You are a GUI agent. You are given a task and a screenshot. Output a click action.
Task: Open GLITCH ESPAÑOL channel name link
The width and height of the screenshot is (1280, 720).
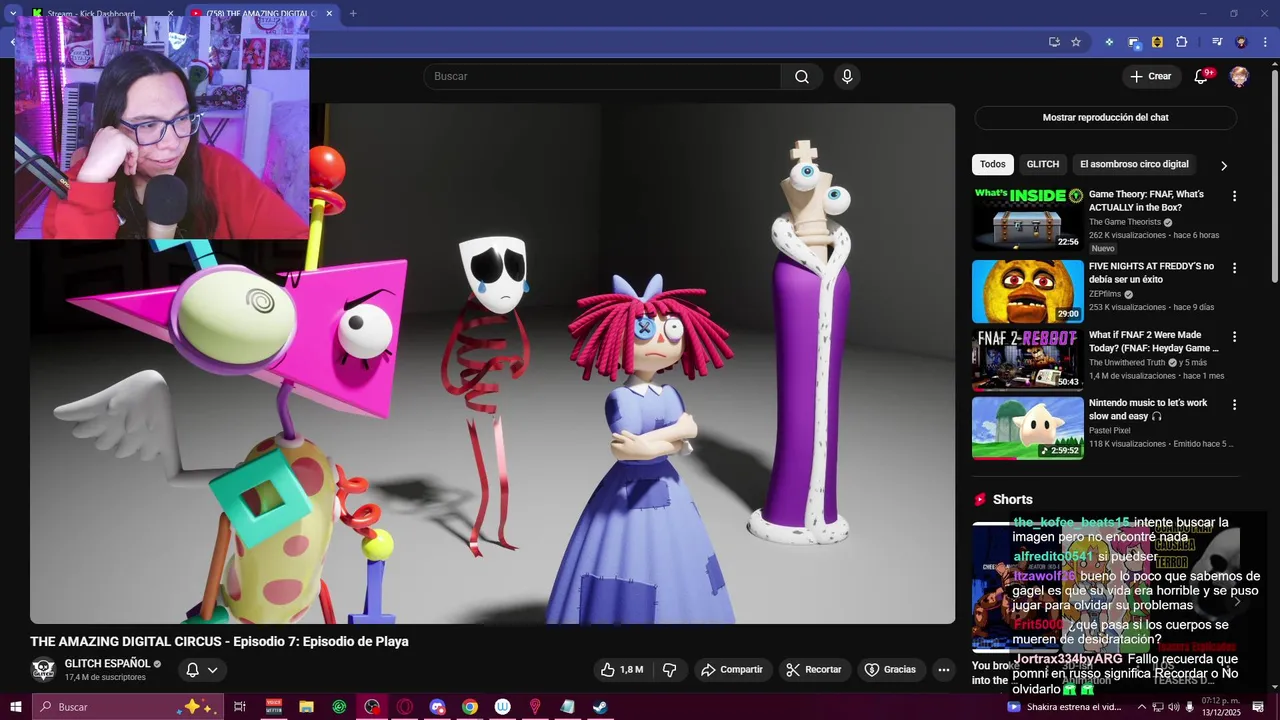coord(107,664)
